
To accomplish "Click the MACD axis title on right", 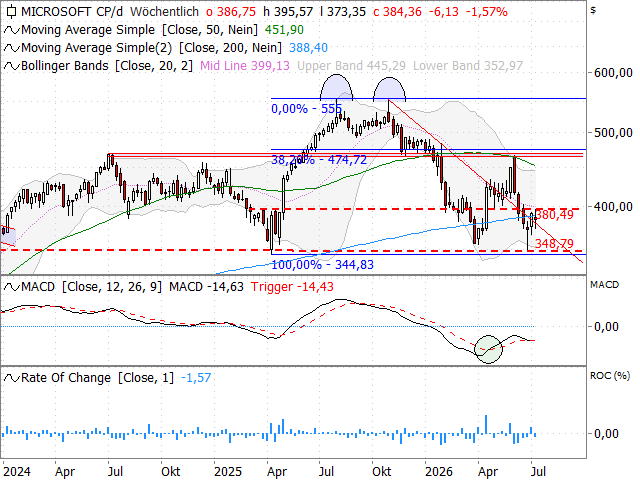I will tap(604, 285).
